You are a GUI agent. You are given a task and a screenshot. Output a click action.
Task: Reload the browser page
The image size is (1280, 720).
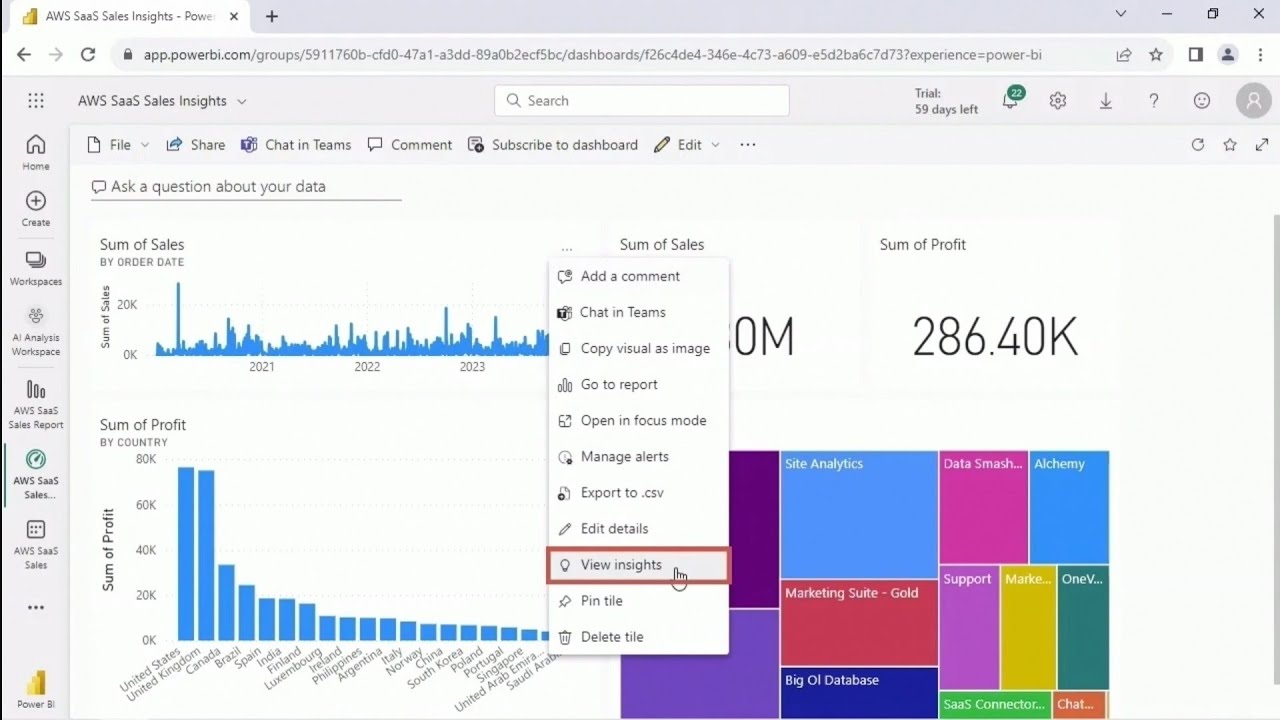[88, 55]
